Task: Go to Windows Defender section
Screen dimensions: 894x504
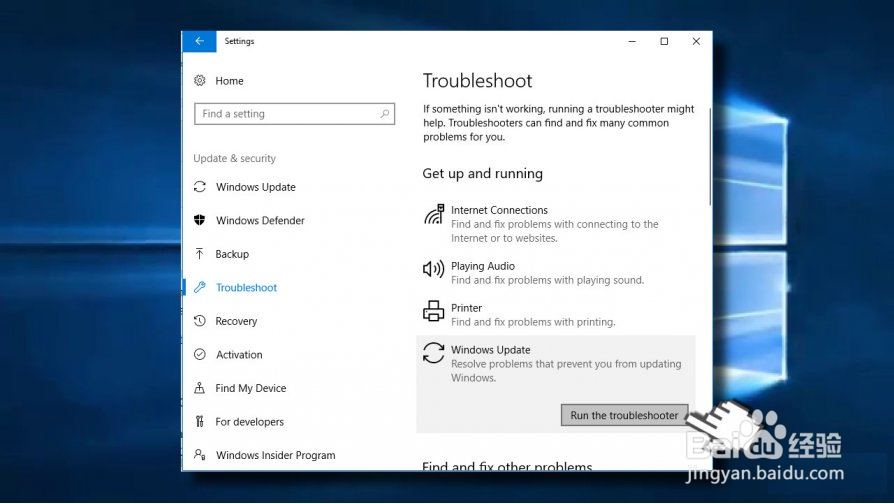Action: tap(260, 221)
